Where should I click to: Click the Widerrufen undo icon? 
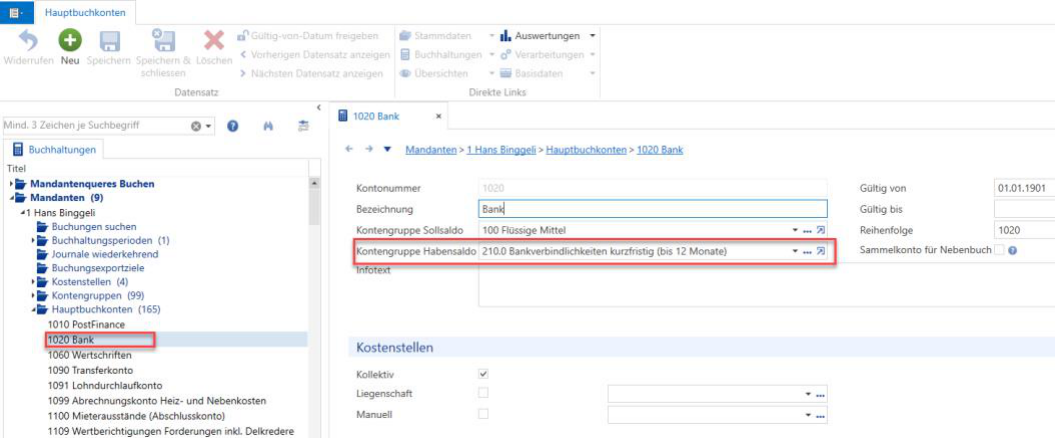pyautogui.click(x=28, y=41)
